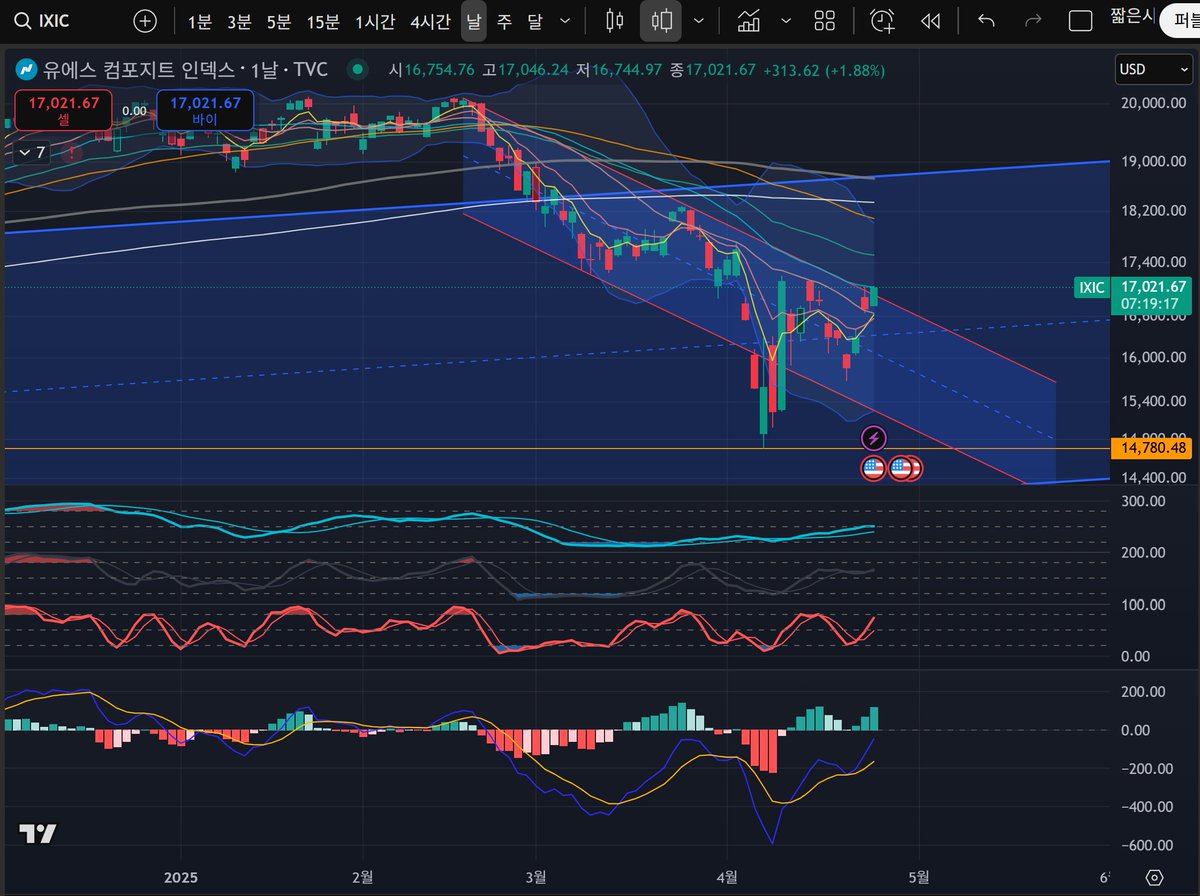
Task: Click the 0.00 spread value
Action: (x=134, y=111)
